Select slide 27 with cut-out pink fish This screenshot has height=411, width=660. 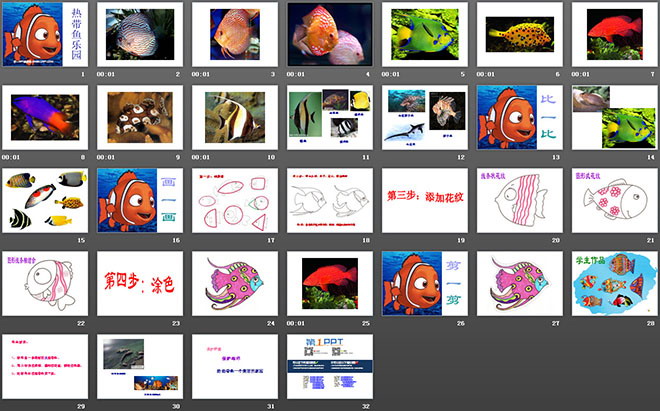point(520,283)
